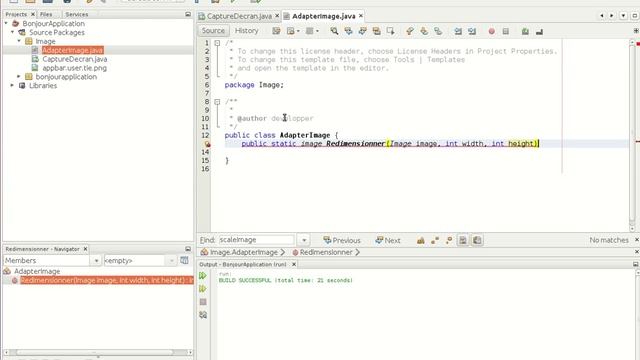Open the Back navigation dropdown arrow
The width and height of the screenshot is (640, 360).
(x=298, y=31)
